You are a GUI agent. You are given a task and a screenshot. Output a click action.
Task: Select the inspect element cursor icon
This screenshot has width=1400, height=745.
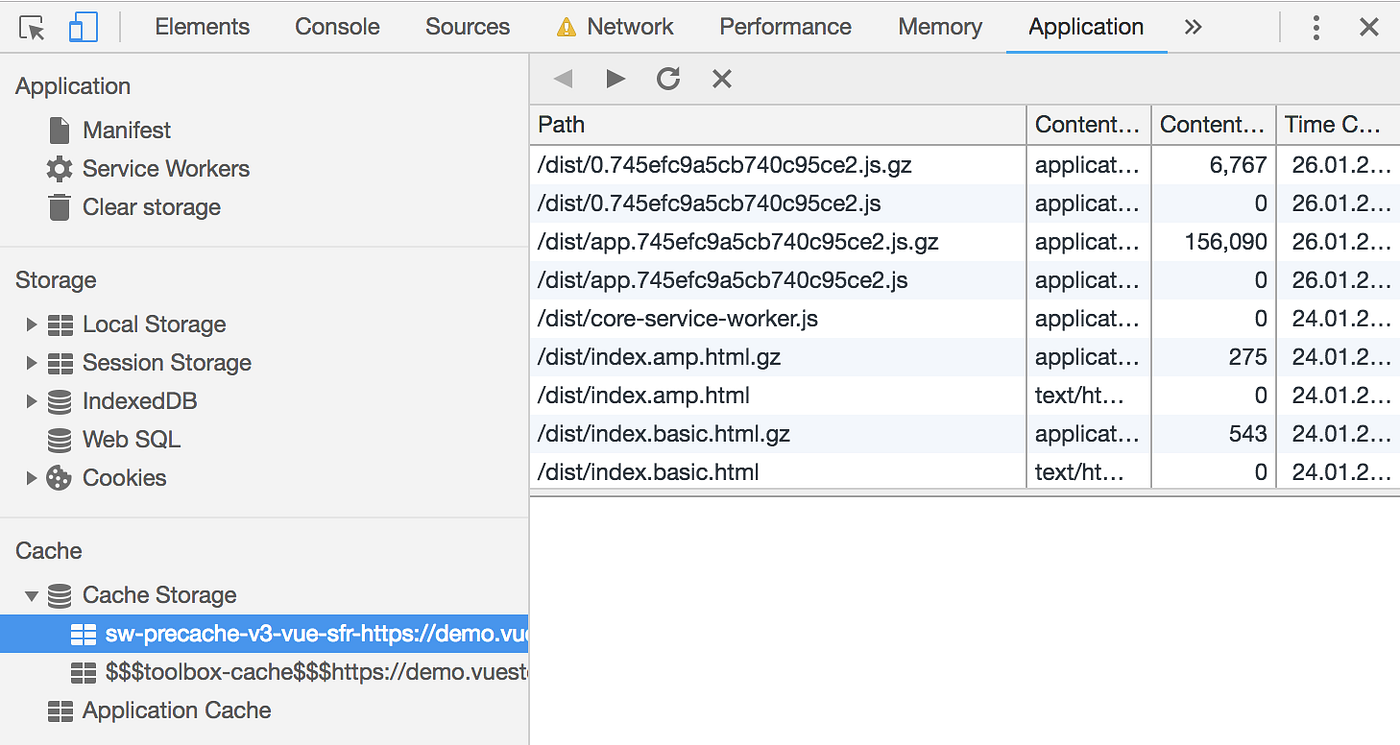[x=32, y=27]
